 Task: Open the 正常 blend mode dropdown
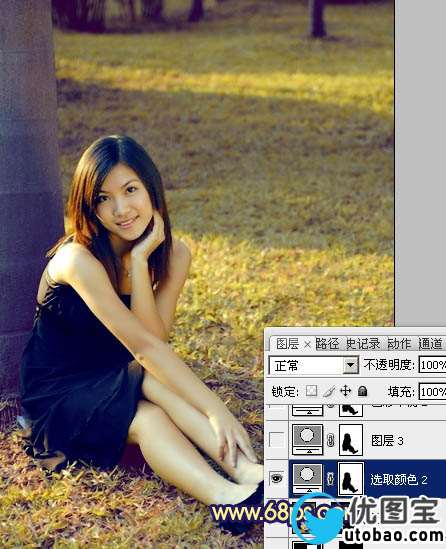tap(314, 366)
